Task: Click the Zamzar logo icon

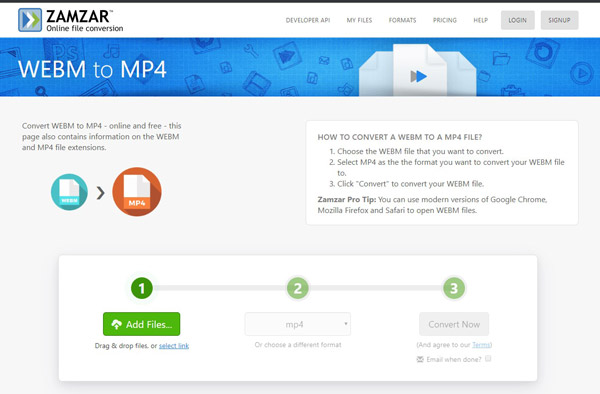Action: pyautogui.click(x=30, y=20)
